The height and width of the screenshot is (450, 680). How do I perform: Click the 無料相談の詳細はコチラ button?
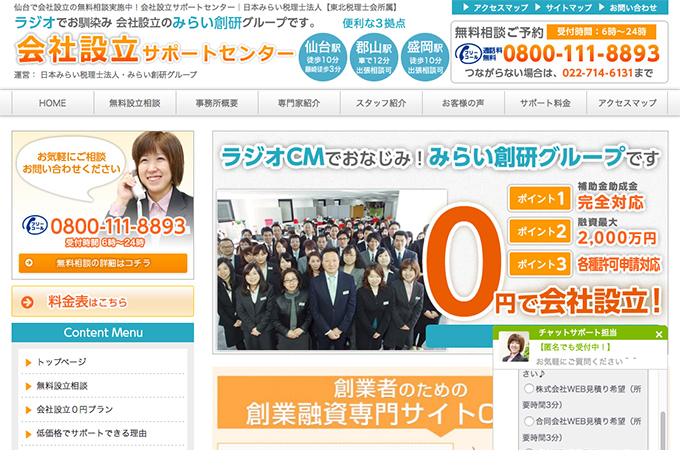(103, 263)
